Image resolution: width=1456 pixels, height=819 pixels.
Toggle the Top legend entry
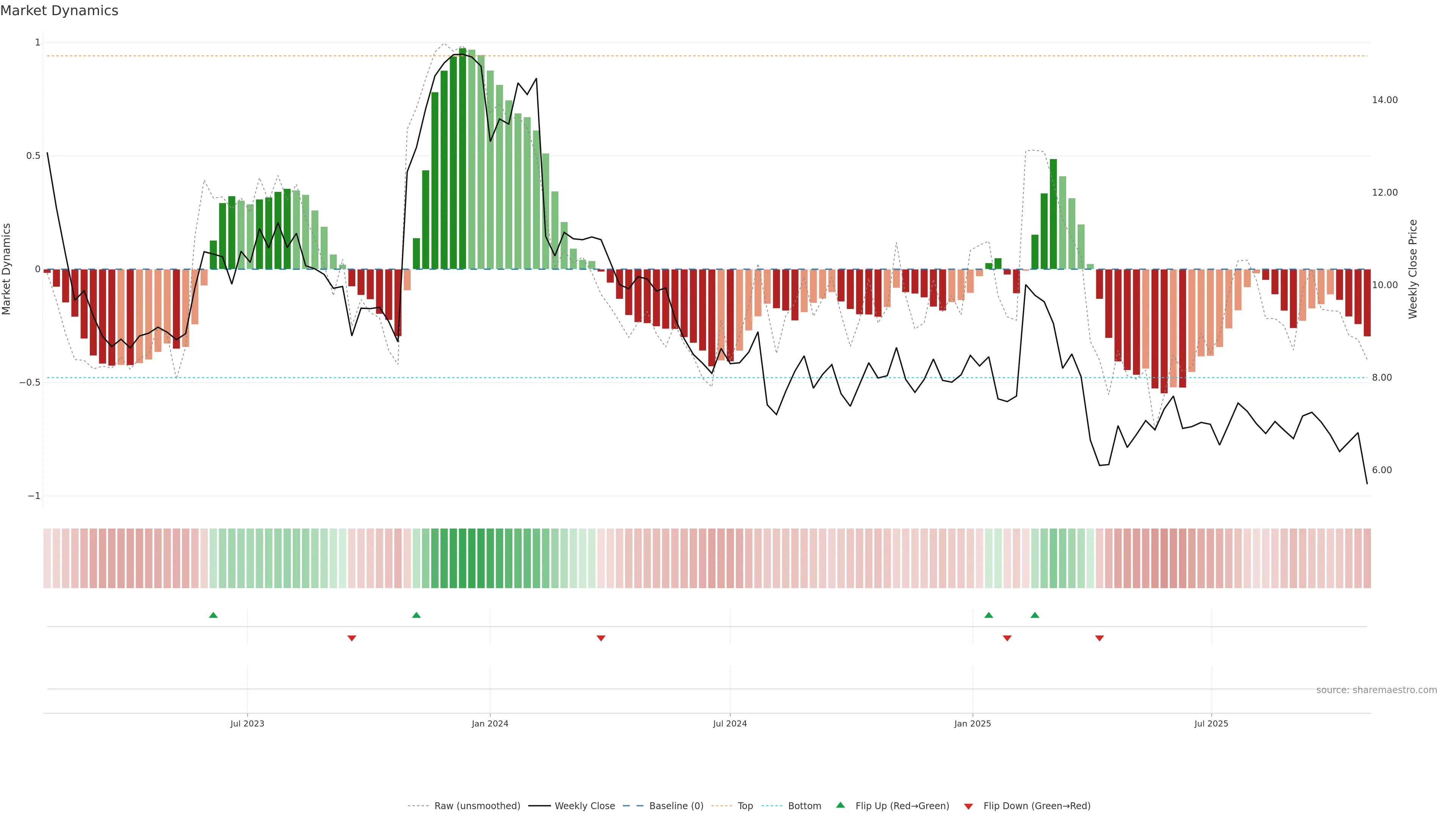(x=745, y=806)
